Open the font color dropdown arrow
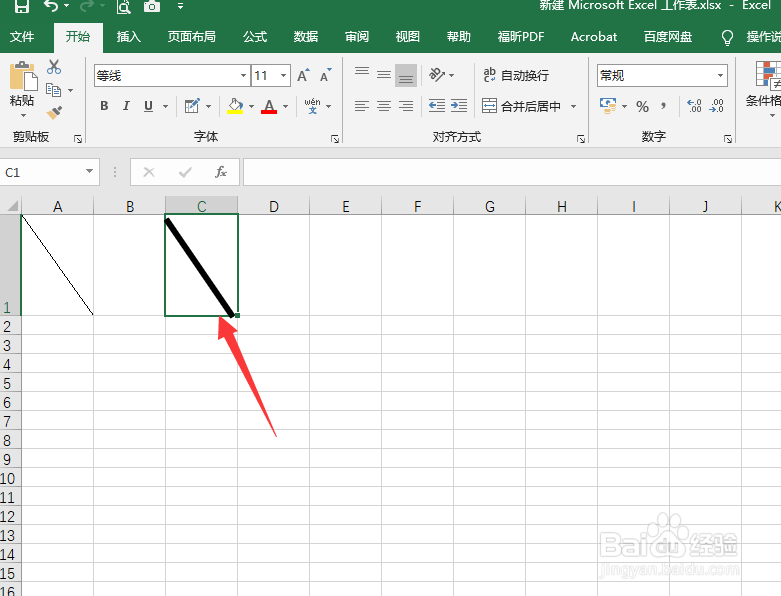Screen dimensions: 781x596 (285, 106)
